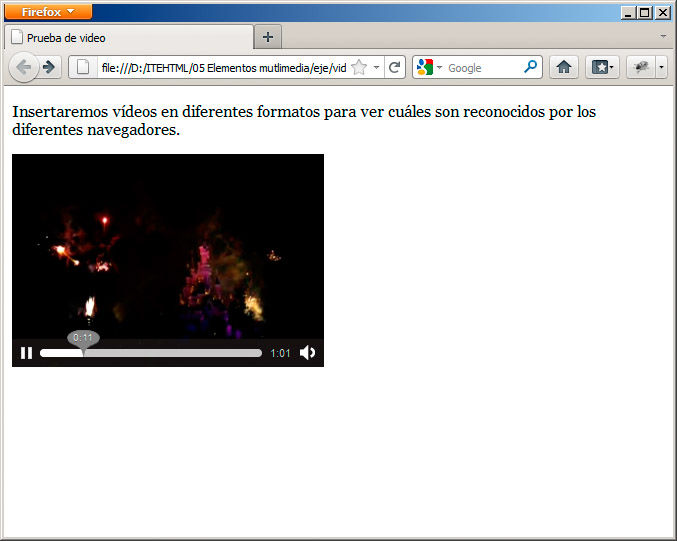
Task: Go forward to next page
Action: pyautogui.click(x=49, y=67)
